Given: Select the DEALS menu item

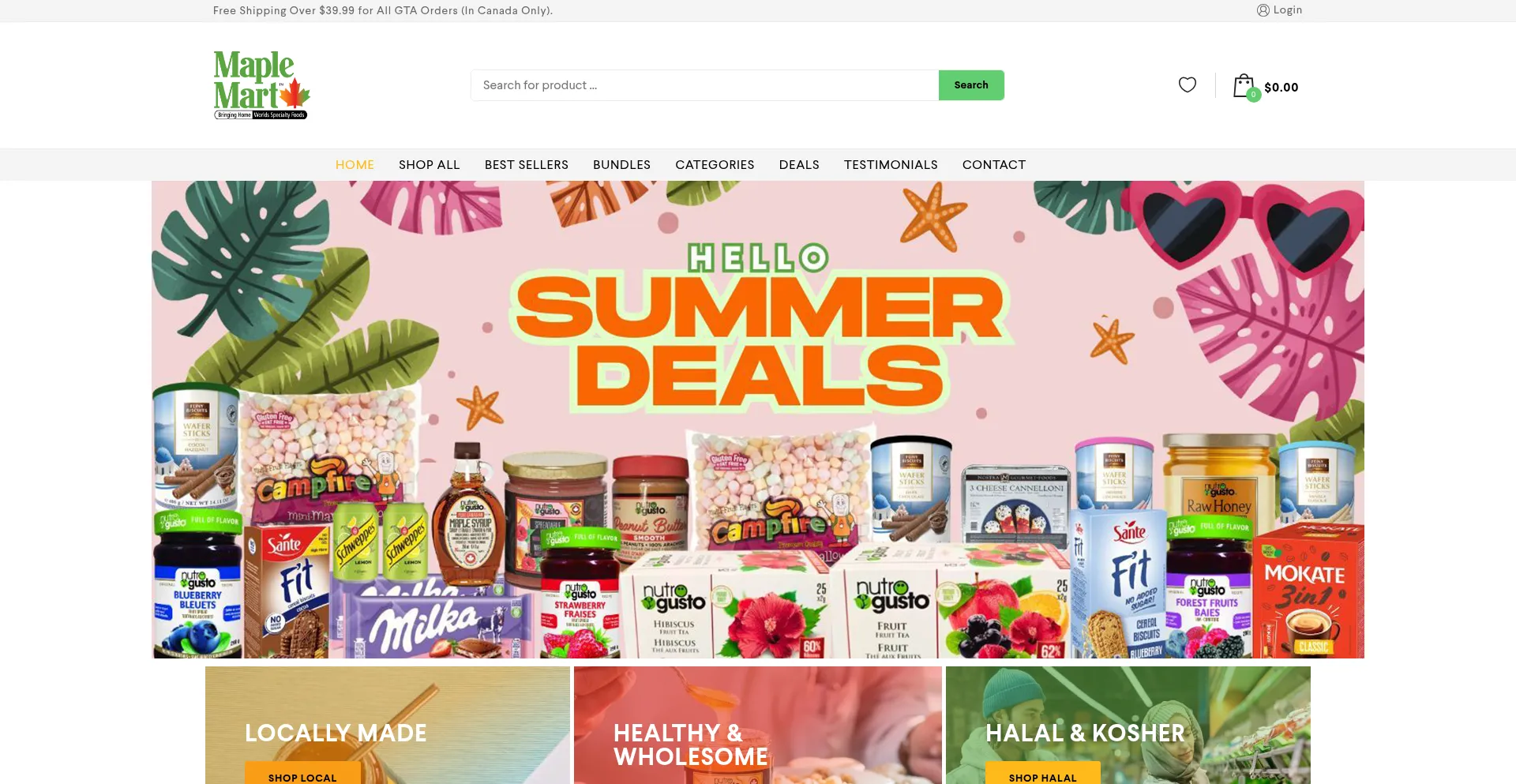Looking at the screenshot, I should [799, 165].
